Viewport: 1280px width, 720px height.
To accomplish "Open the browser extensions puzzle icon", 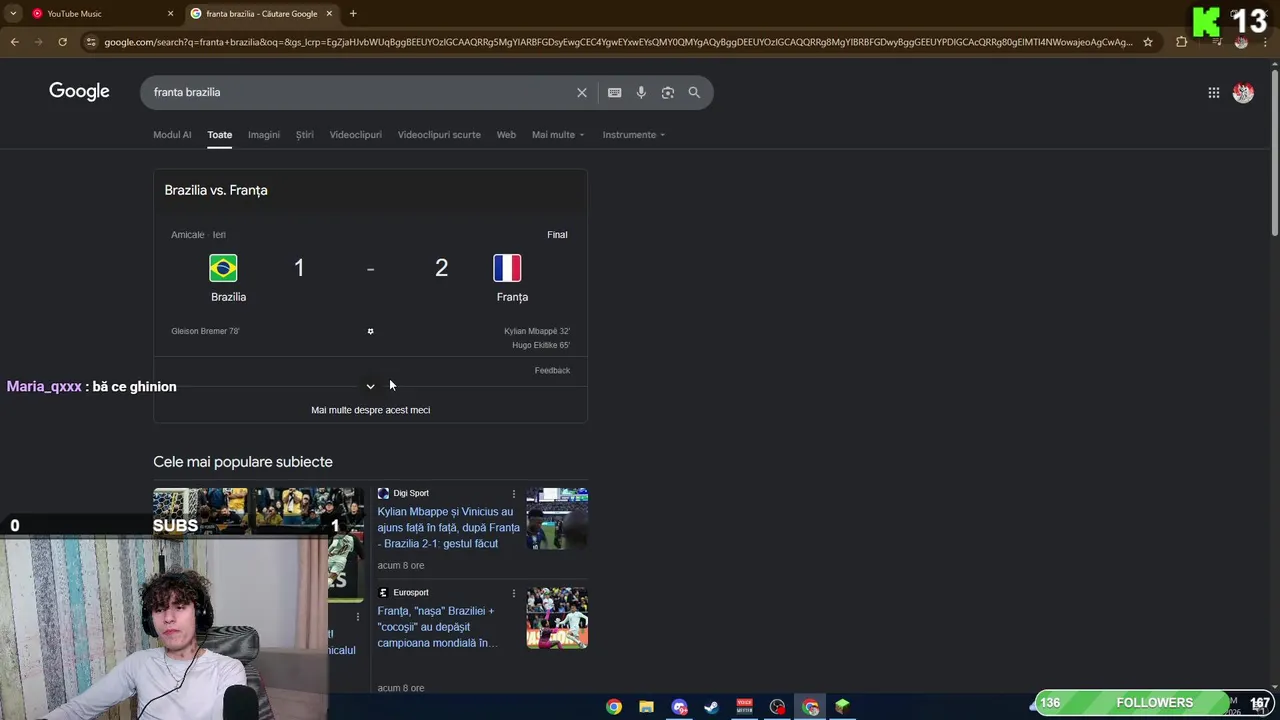I will 1182,42.
